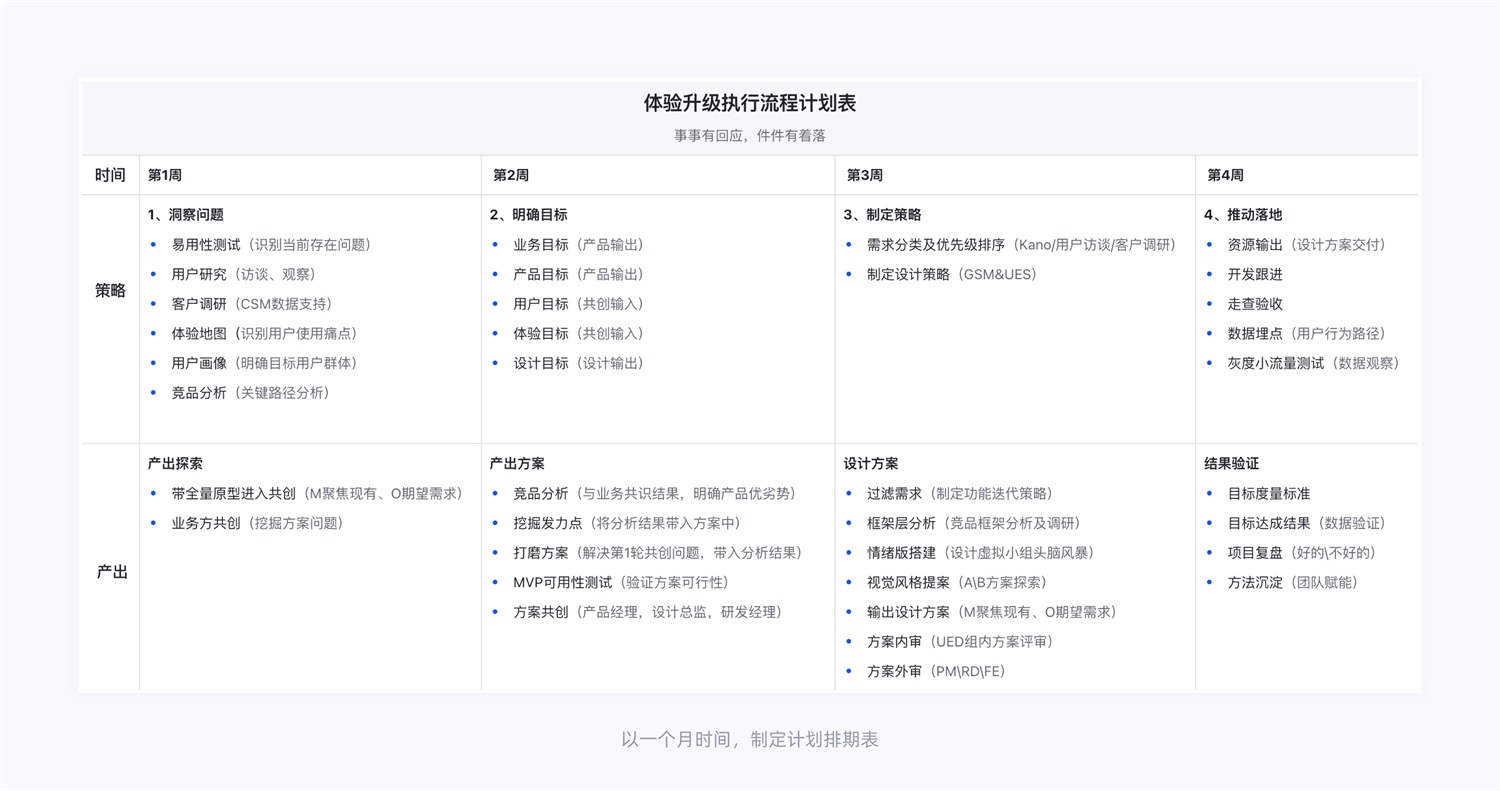Select the 第2周 column header
The height and width of the screenshot is (791, 1500).
point(510,174)
